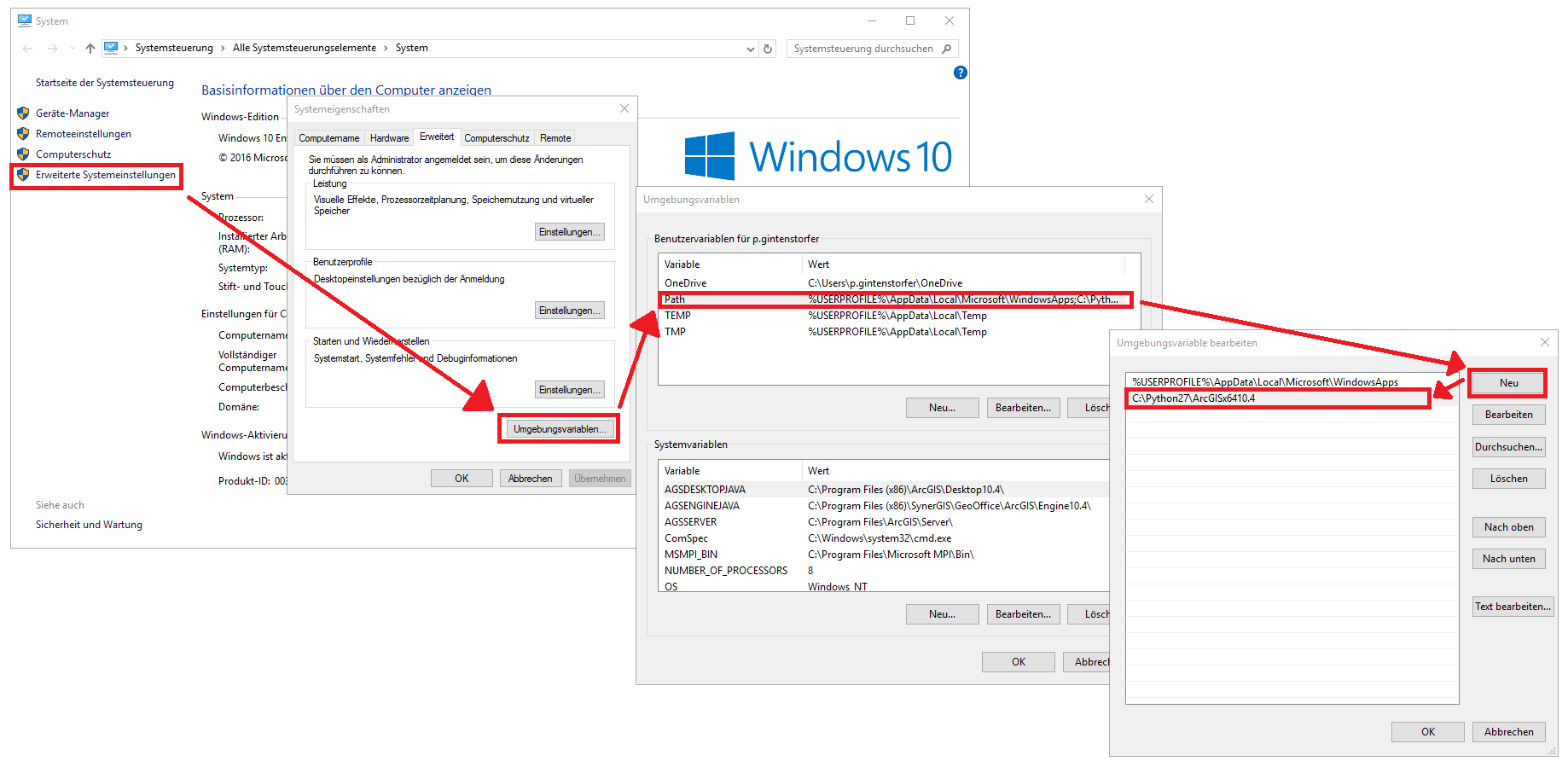The width and height of the screenshot is (1568, 767).
Task: Open help via the blue question mark icon
Action: [961, 73]
